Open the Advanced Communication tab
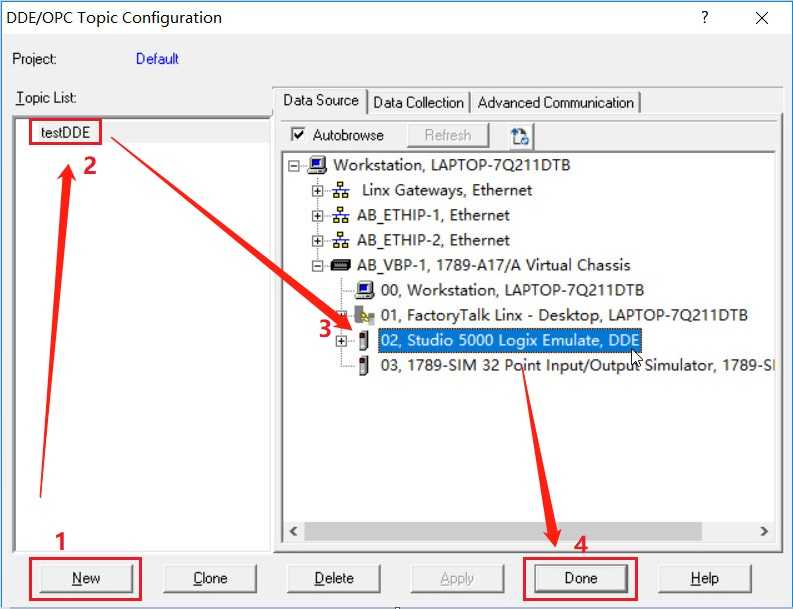The width and height of the screenshot is (793, 609). pos(555,103)
